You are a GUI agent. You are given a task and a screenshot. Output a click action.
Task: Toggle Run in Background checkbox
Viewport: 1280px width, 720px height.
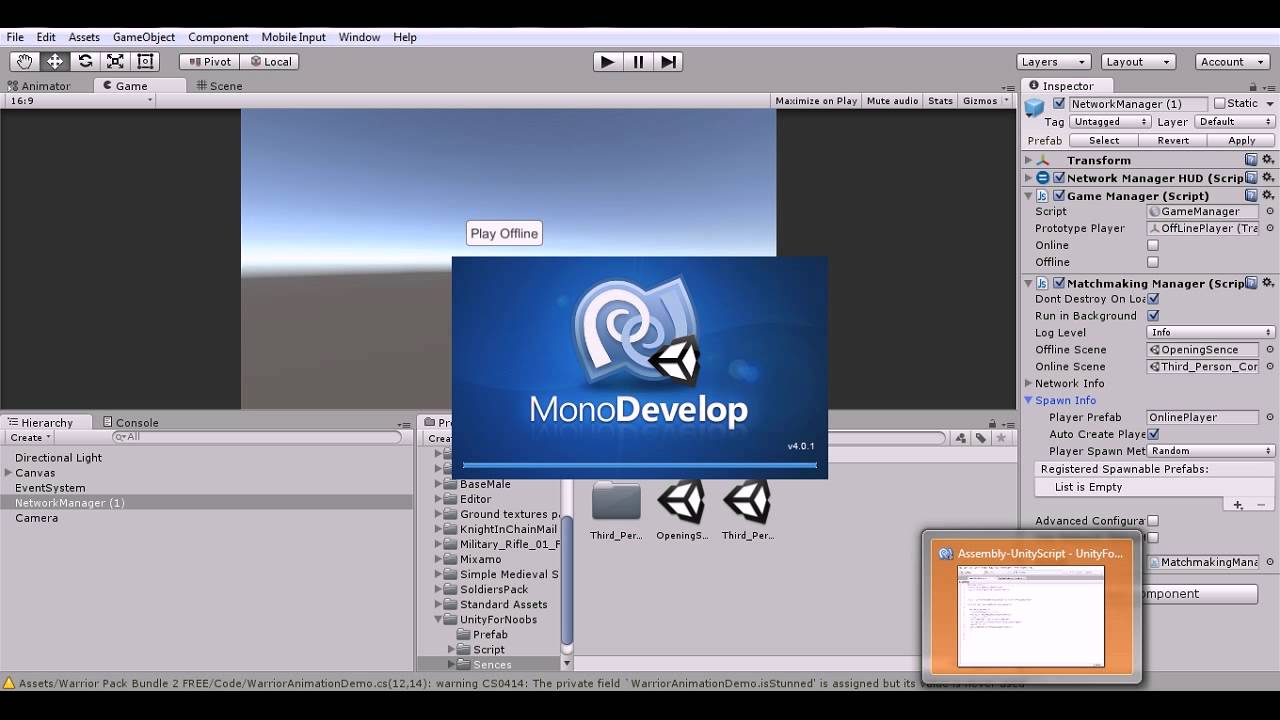(x=1153, y=316)
